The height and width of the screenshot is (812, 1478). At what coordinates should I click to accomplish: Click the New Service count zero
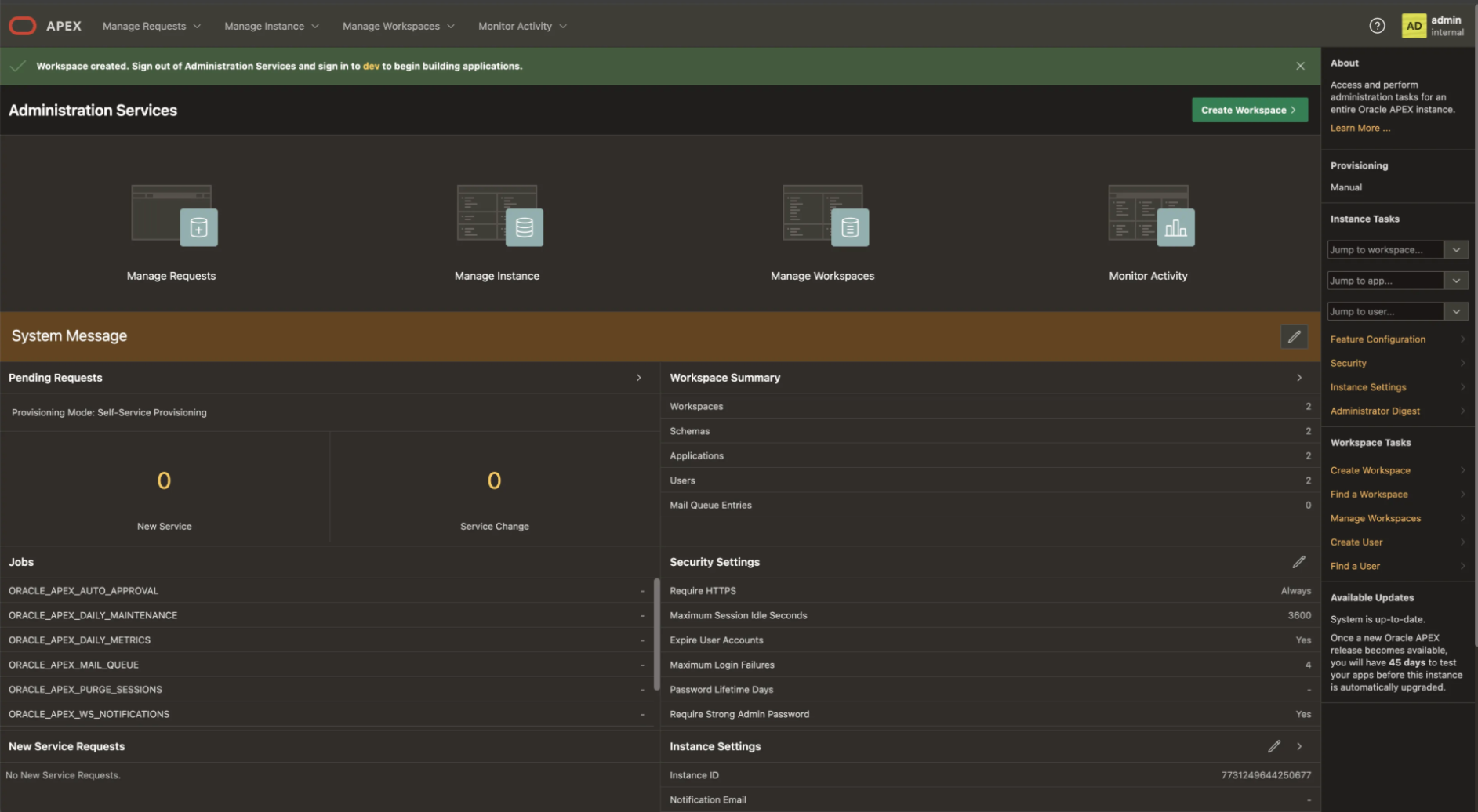[x=164, y=480]
